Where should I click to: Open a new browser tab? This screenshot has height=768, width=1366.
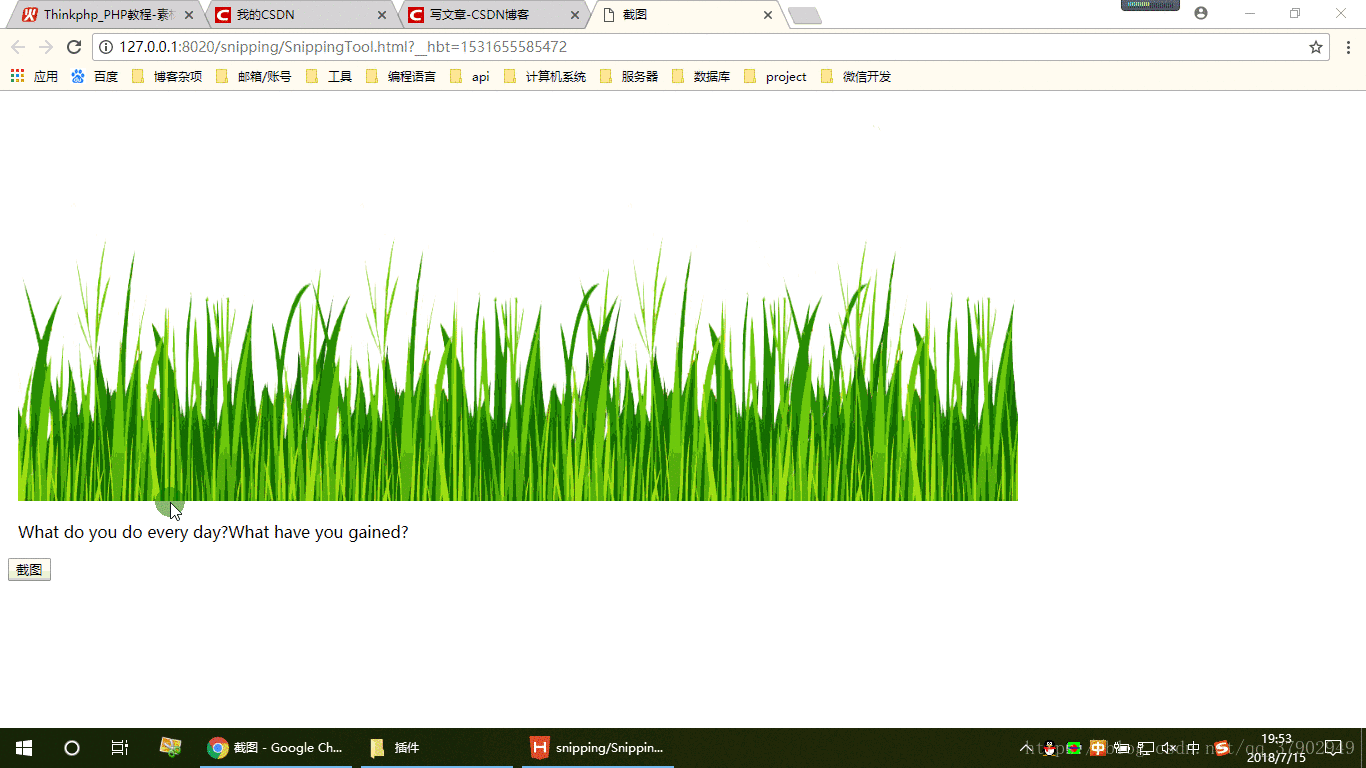[x=805, y=15]
